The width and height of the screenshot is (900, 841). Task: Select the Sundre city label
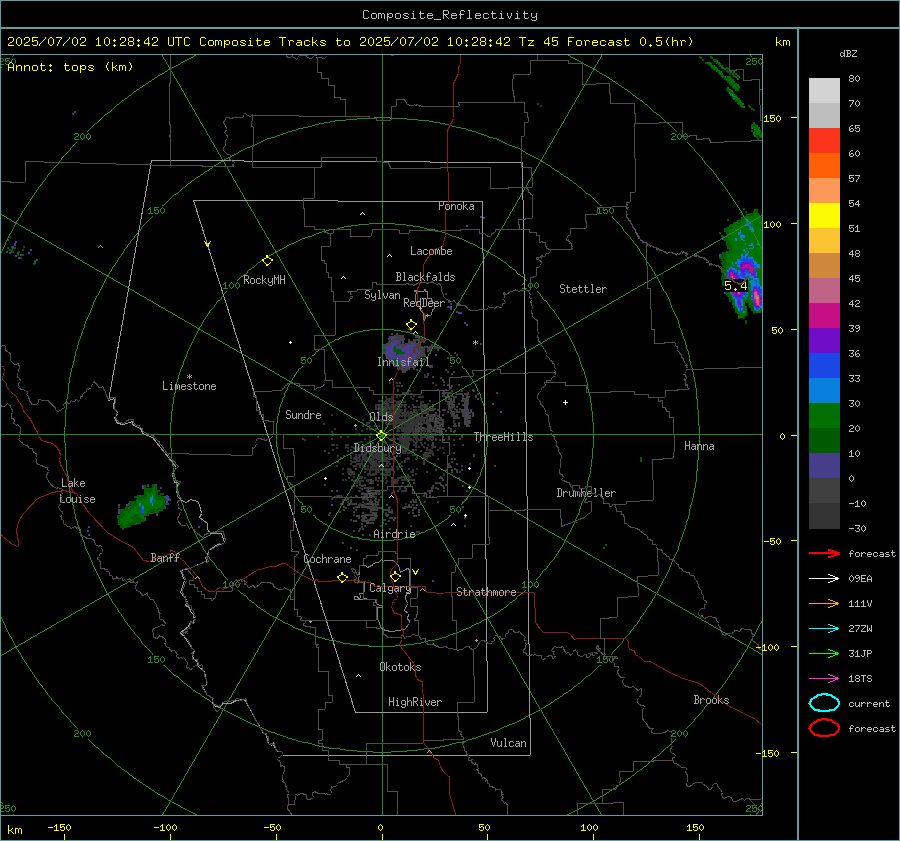point(303,415)
